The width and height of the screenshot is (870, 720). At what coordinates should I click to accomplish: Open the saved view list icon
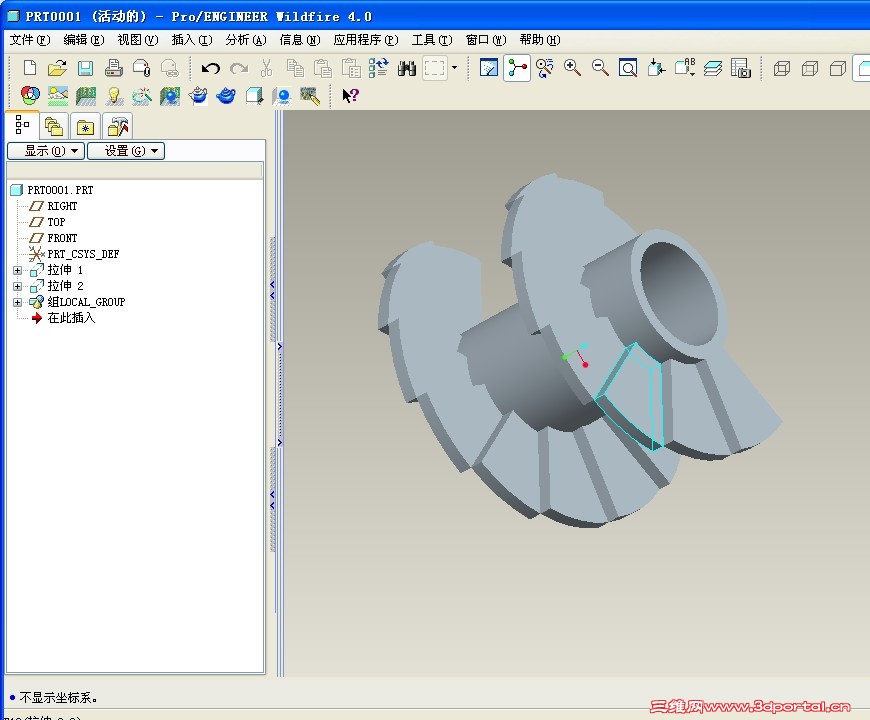(x=685, y=68)
